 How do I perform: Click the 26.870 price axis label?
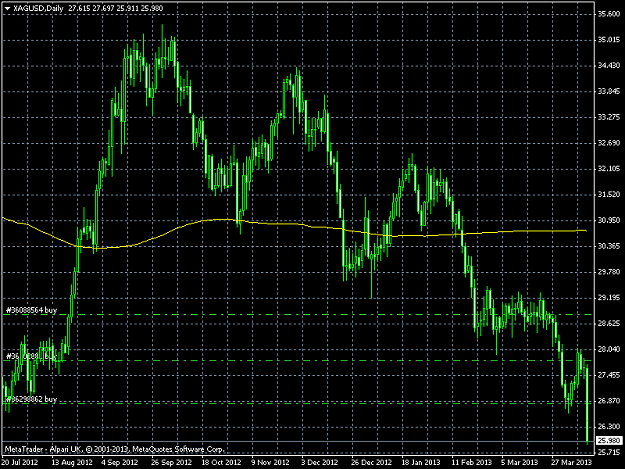click(609, 400)
